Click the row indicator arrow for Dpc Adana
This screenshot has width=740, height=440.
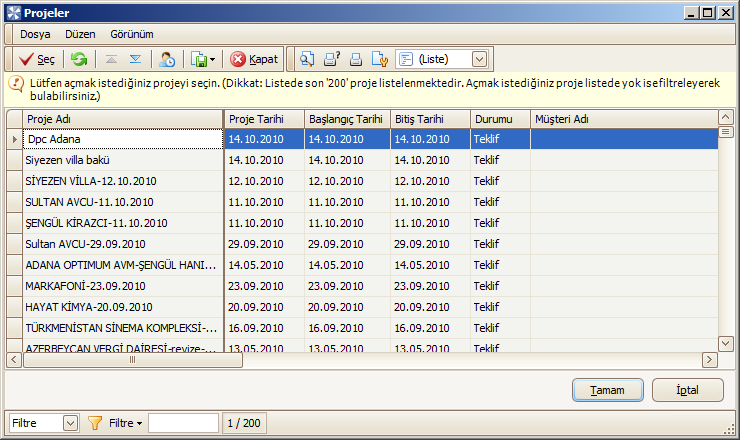(x=15, y=139)
